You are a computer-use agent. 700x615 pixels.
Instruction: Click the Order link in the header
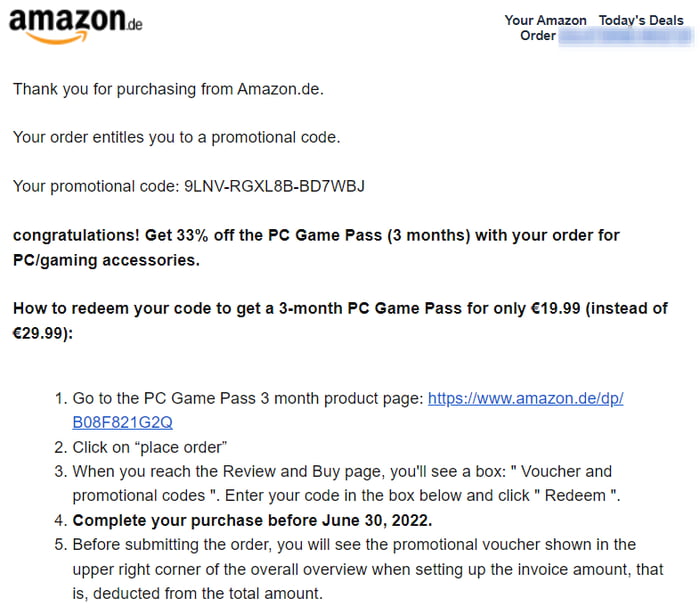point(537,36)
